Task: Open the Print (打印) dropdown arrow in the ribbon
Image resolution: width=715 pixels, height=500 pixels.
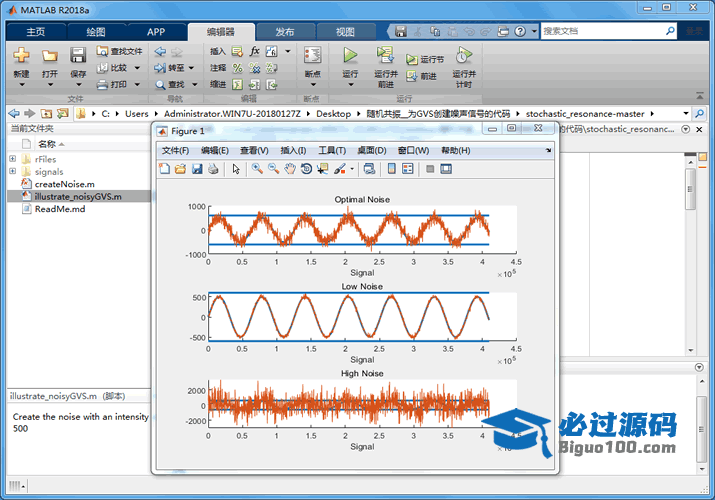Action: click(x=137, y=84)
